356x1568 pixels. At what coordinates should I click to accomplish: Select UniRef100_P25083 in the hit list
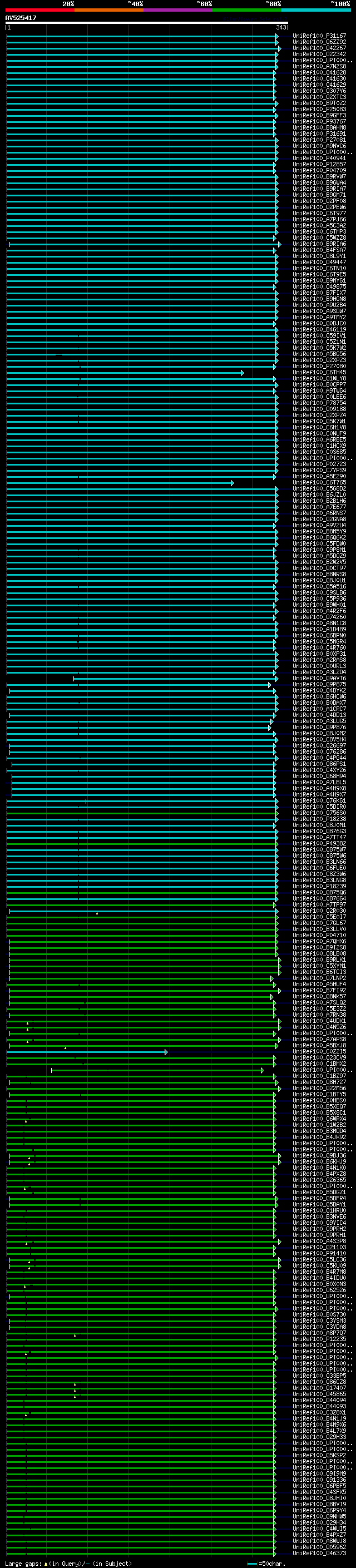[x=319, y=110]
